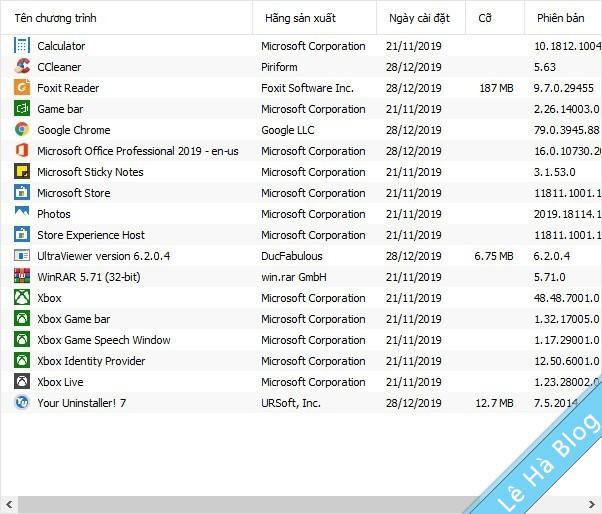602x514 pixels.
Task: Click the WinRAR books icon
Action: pos(22,276)
